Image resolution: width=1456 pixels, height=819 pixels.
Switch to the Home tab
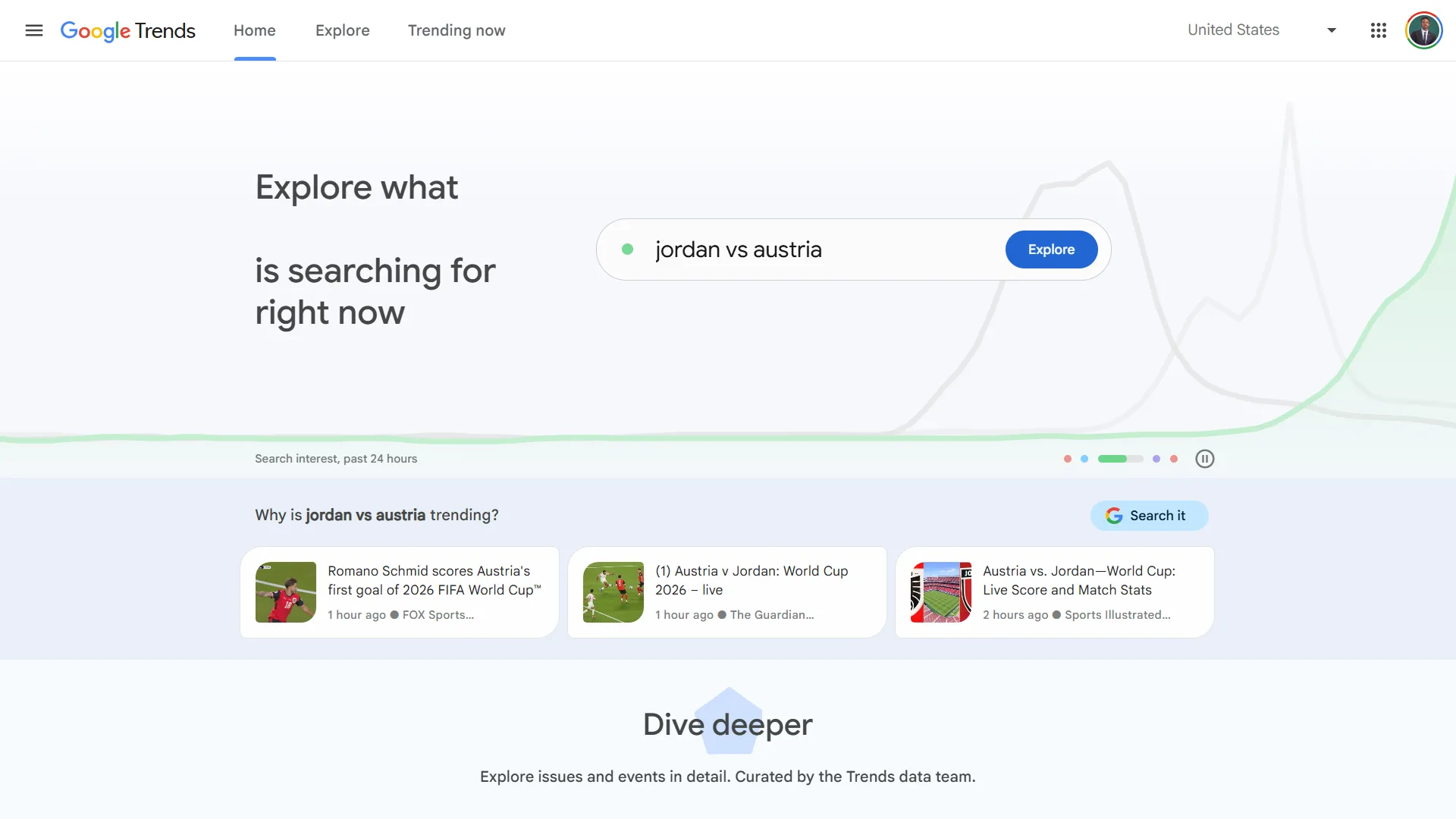[255, 30]
